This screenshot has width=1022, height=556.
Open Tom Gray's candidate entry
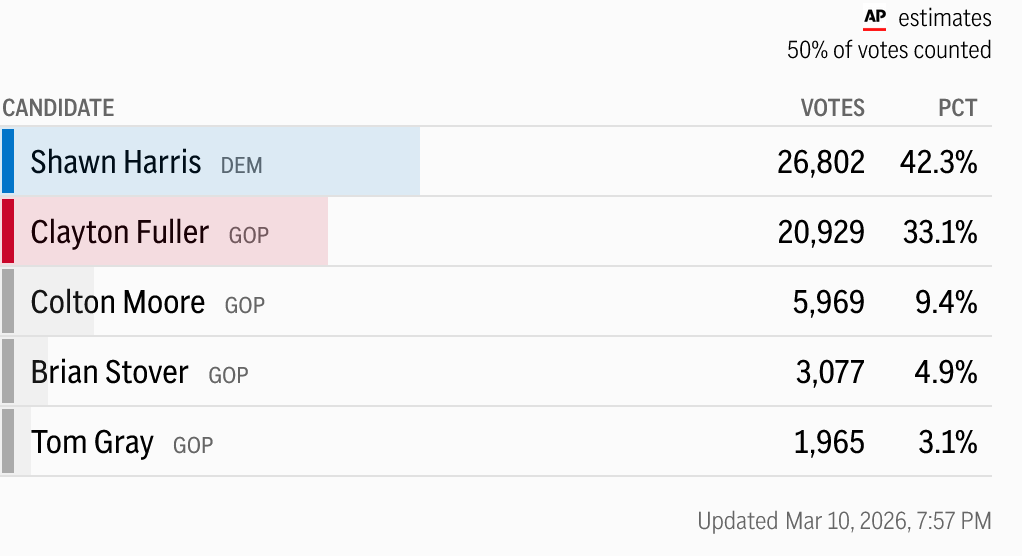pos(93,442)
